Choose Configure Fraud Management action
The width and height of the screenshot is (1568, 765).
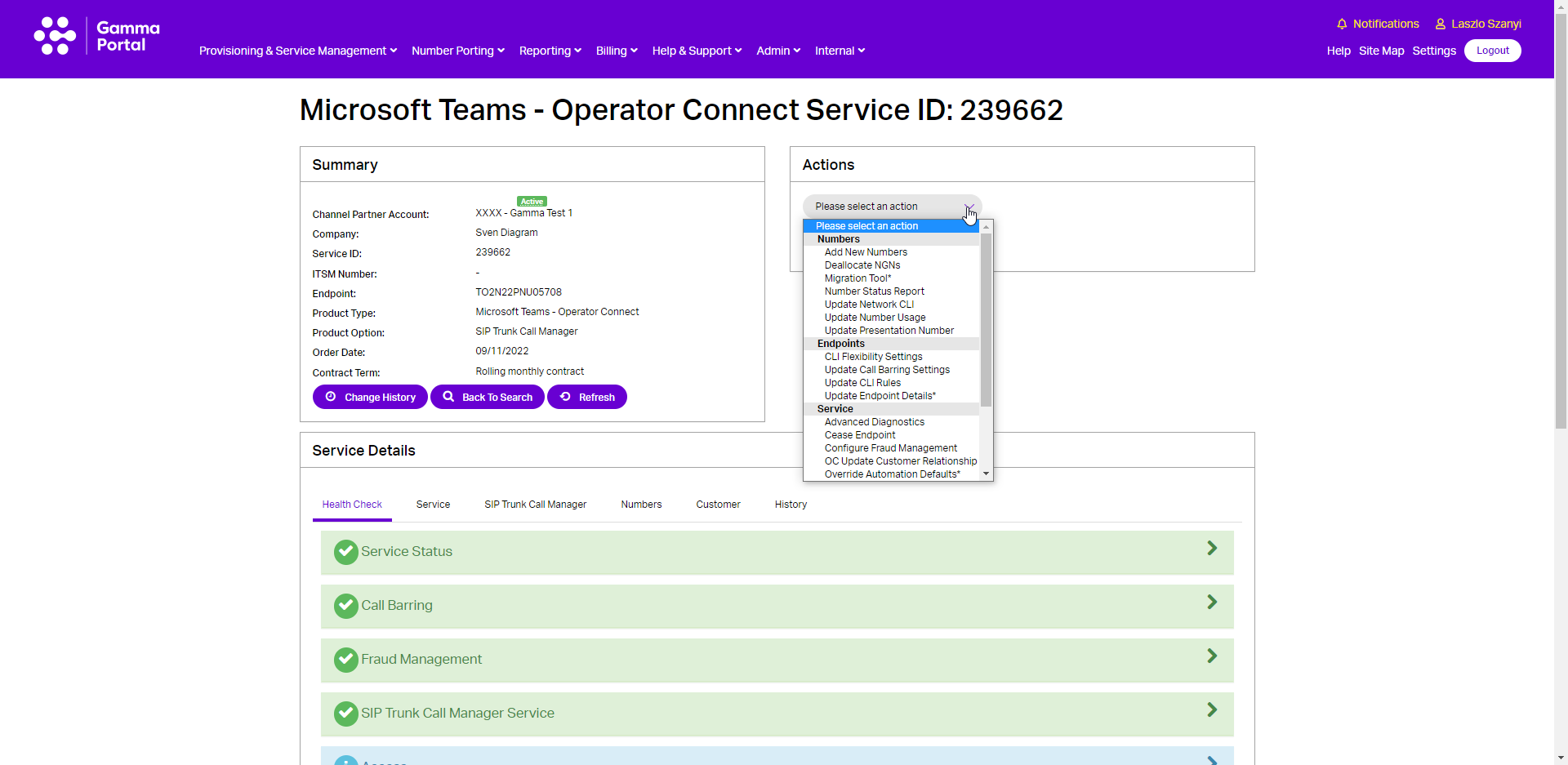point(890,448)
